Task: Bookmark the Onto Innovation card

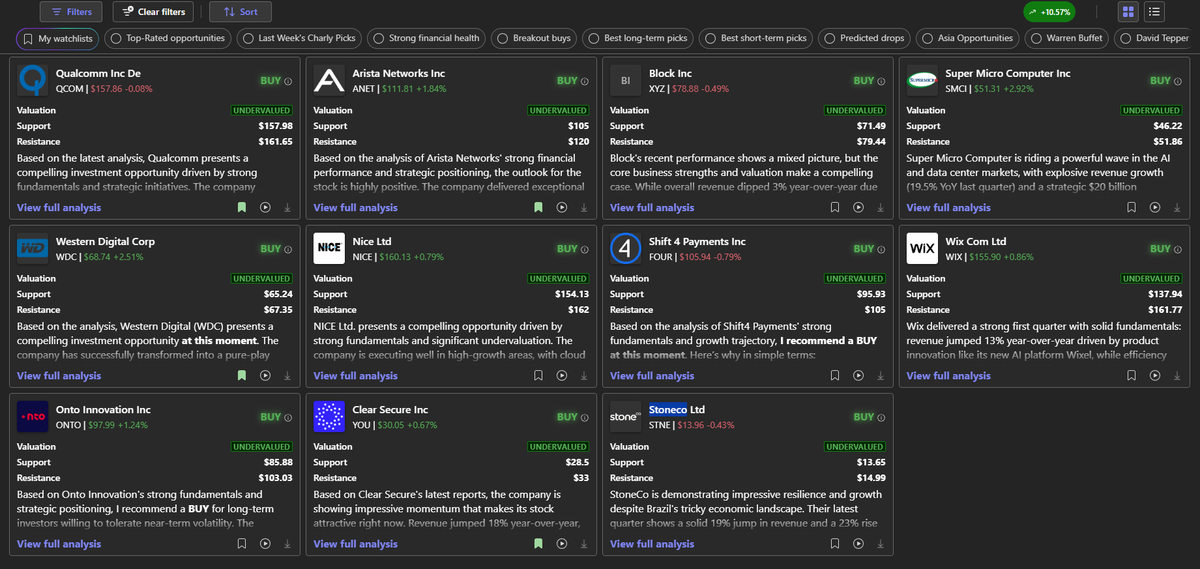Action: [x=241, y=544]
